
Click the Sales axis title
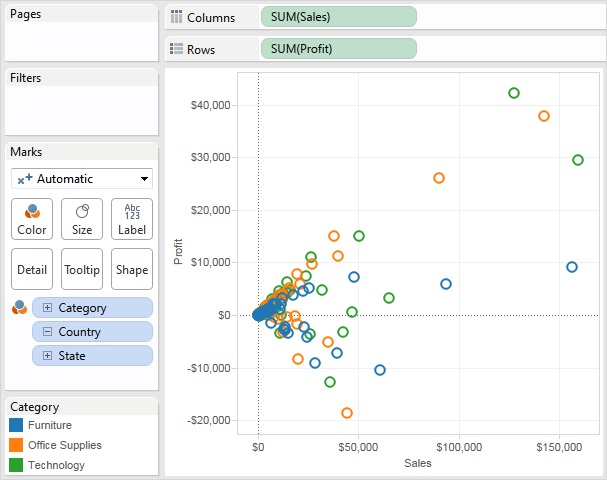coord(417,464)
